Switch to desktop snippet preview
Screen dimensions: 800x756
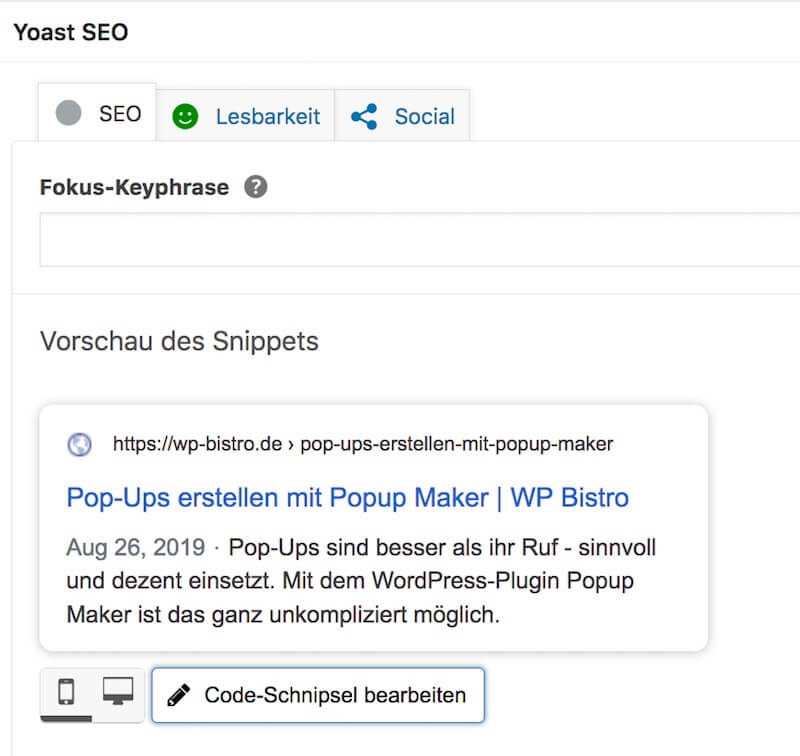coord(118,692)
